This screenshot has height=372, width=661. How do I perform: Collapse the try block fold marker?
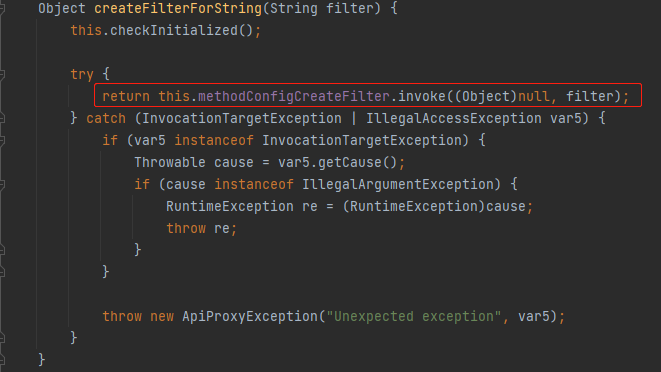pyautogui.click(x=2, y=75)
